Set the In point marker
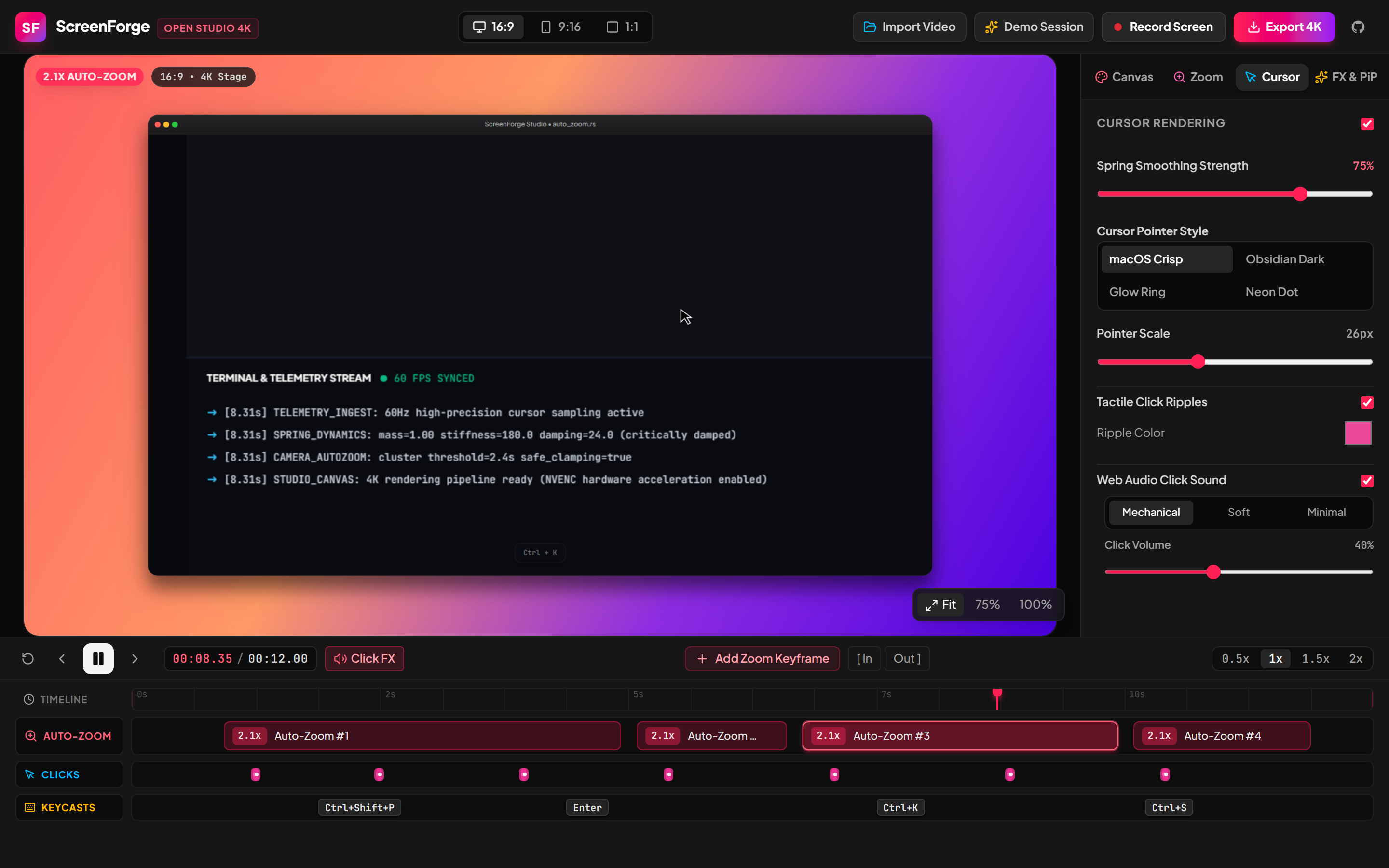 click(x=864, y=658)
